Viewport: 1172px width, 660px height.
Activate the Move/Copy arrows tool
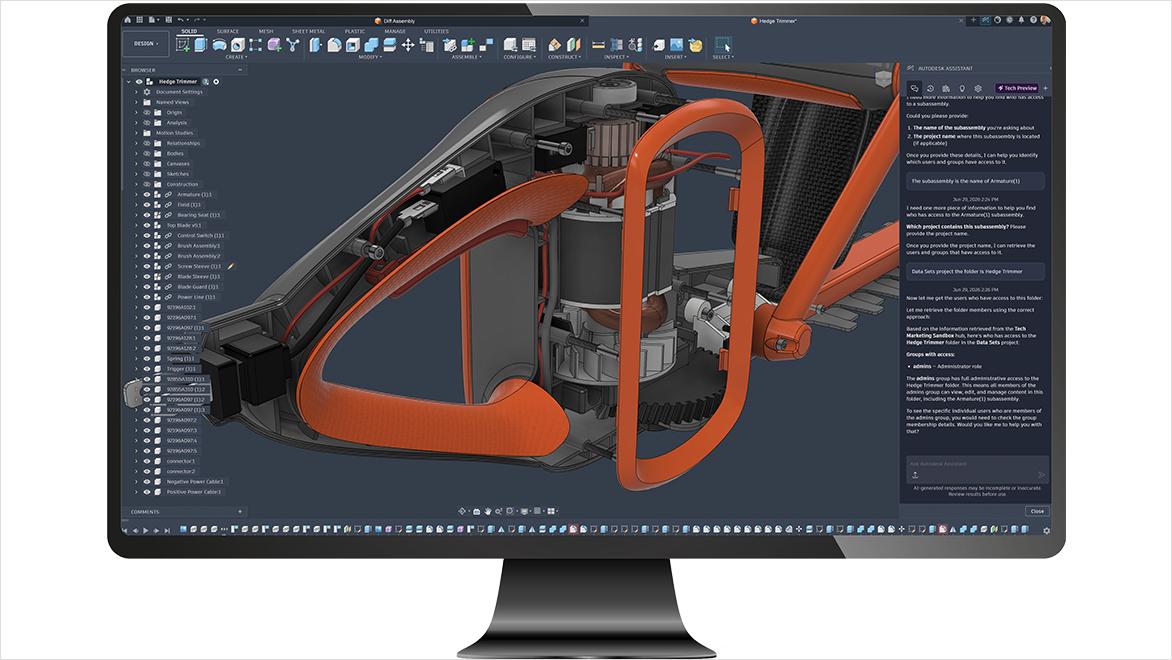[x=408, y=45]
